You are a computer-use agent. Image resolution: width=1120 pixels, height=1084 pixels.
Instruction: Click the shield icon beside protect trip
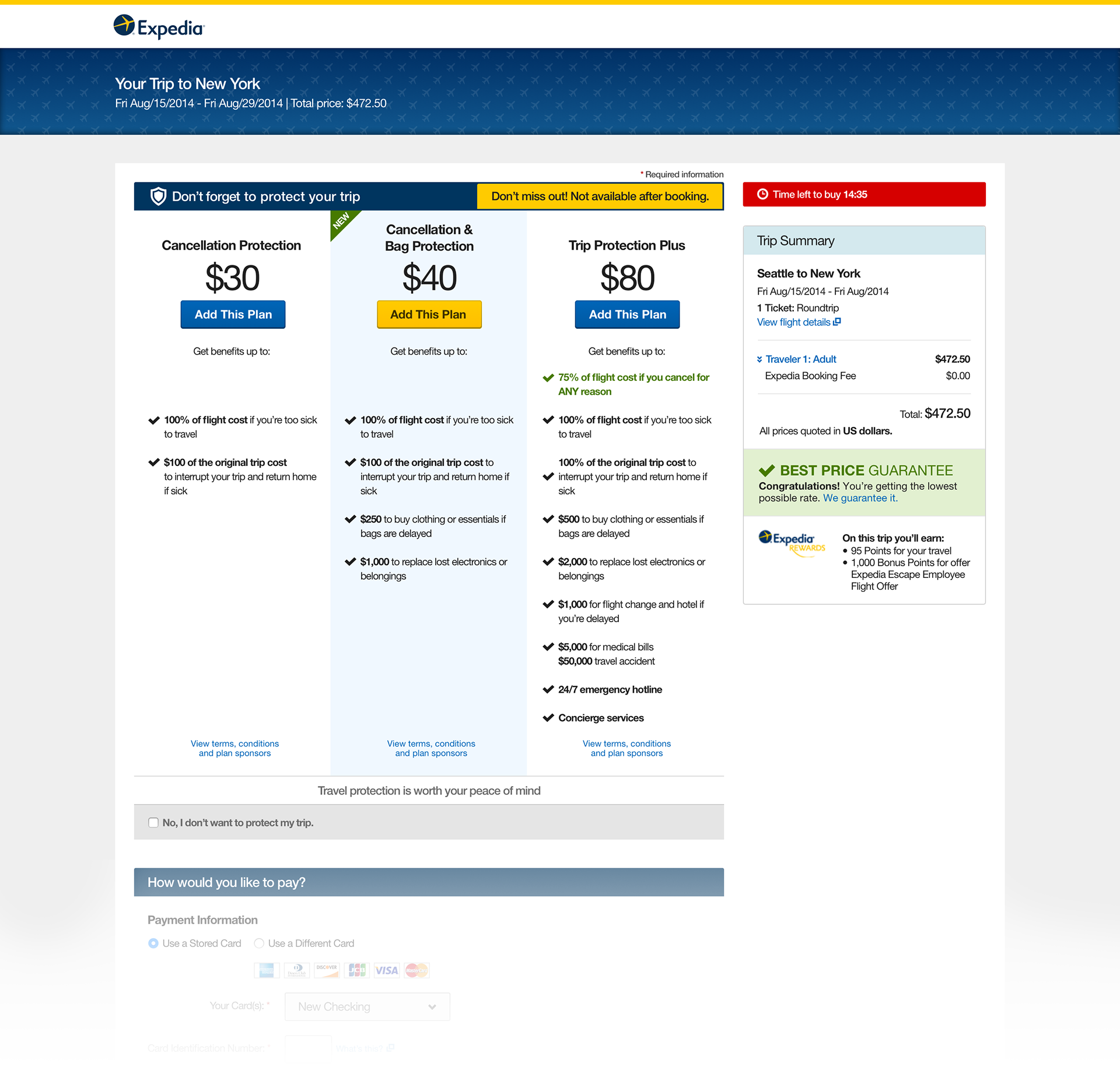click(158, 197)
